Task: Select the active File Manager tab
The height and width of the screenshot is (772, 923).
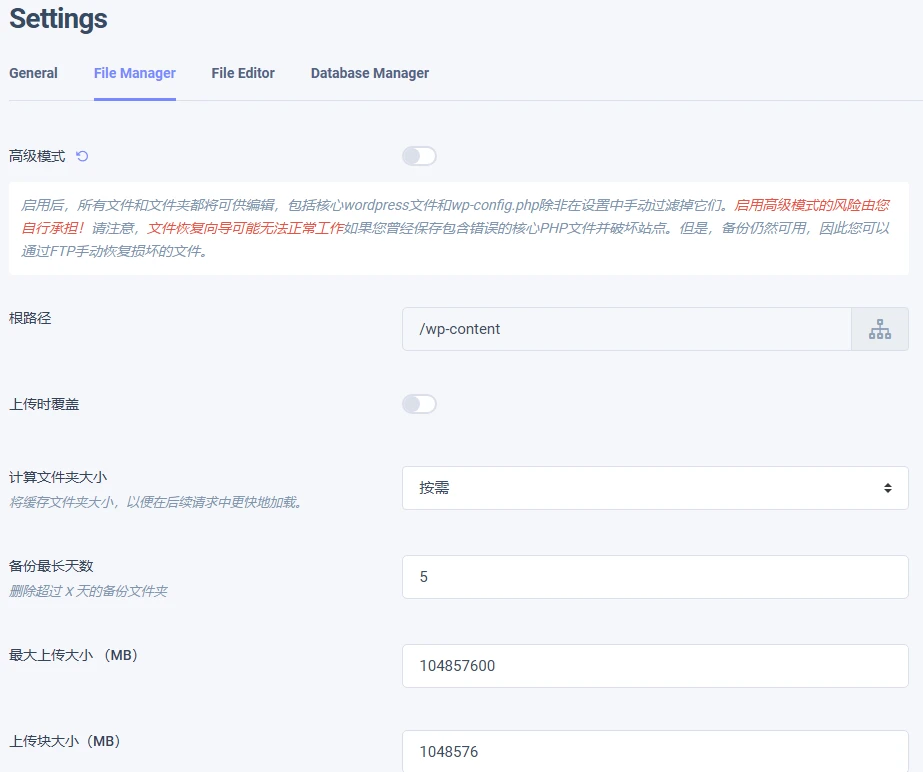Action: point(135,73)
